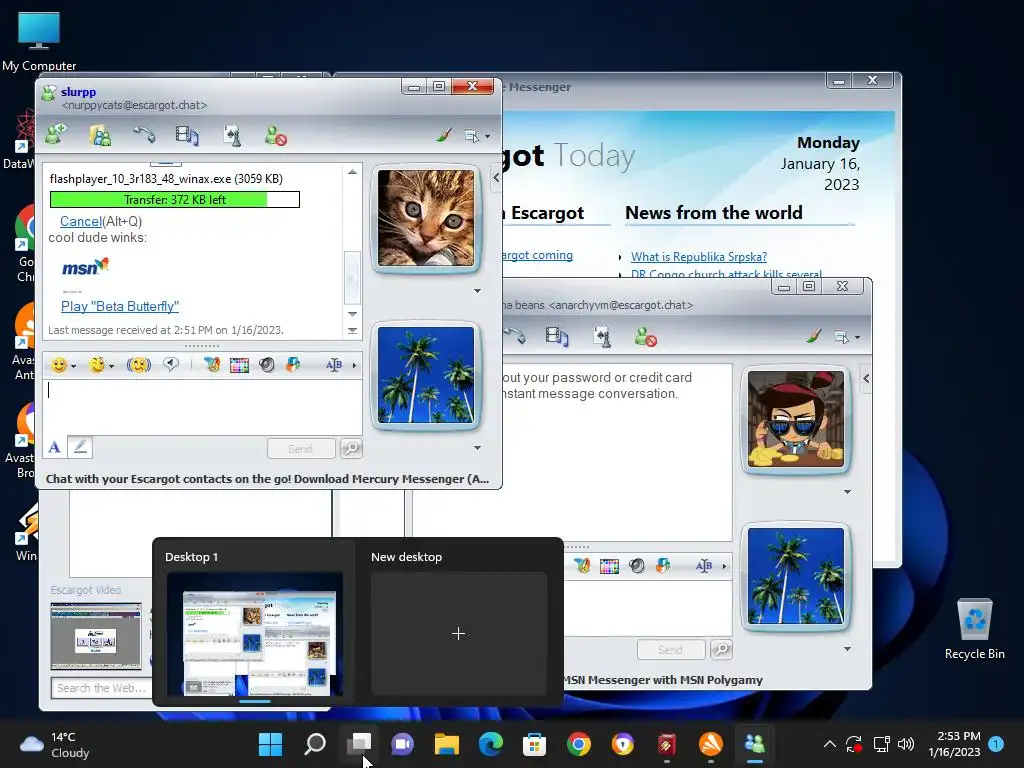1024x768 pixels.
Task: Start video call in anarchyvm chat window
Action: click(x=556, y=336)
